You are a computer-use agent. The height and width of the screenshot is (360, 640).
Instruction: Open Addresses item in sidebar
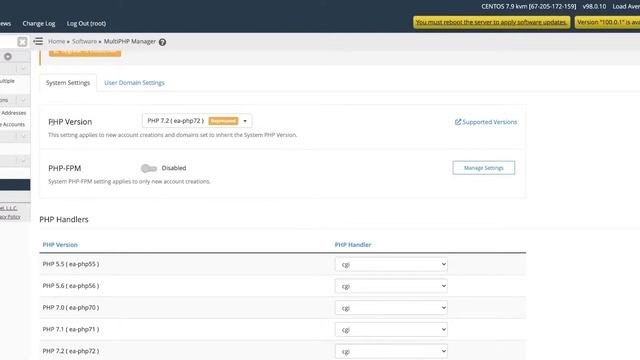tap(13, 113)
